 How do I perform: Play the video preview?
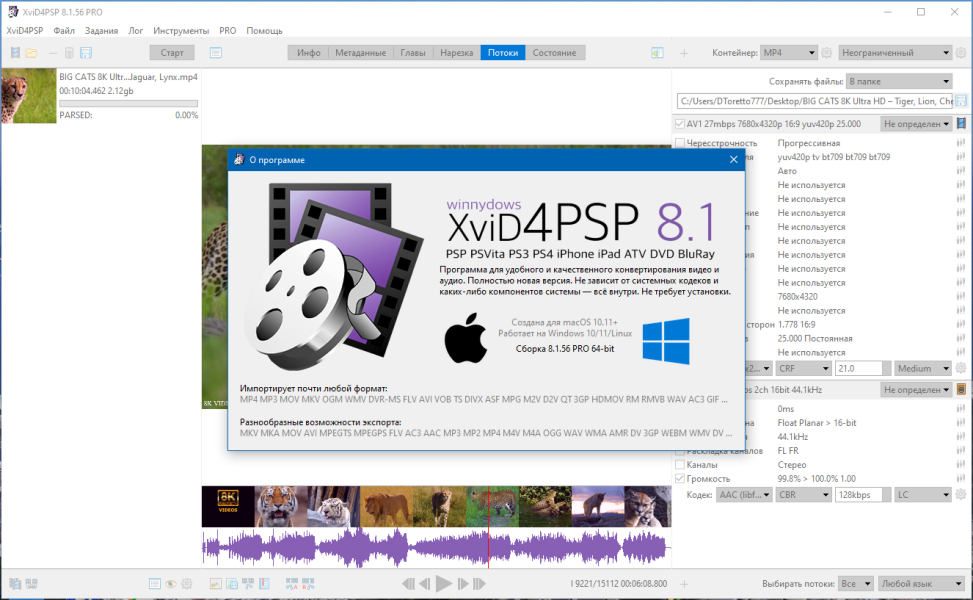[444, 583]
